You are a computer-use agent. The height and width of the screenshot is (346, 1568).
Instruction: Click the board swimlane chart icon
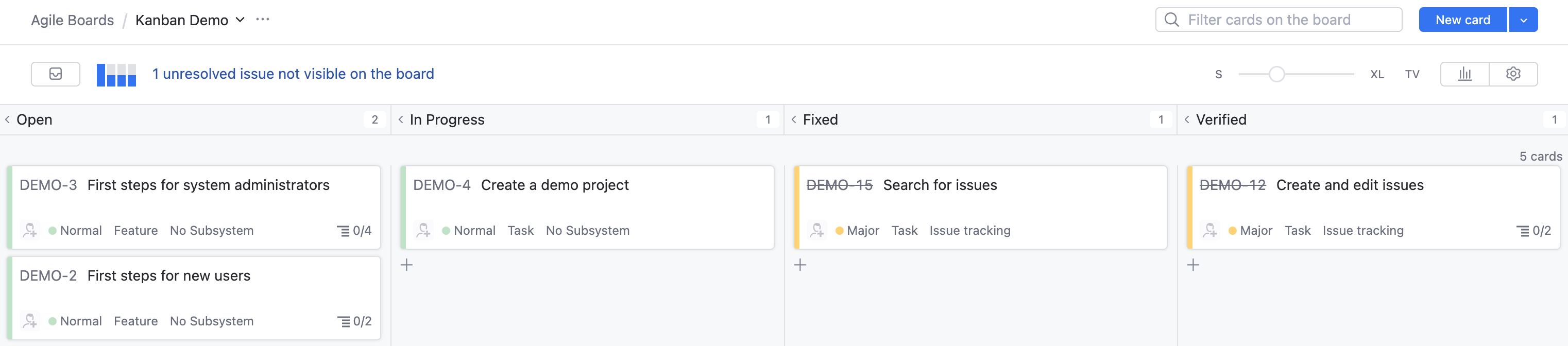tap(116, 75)
